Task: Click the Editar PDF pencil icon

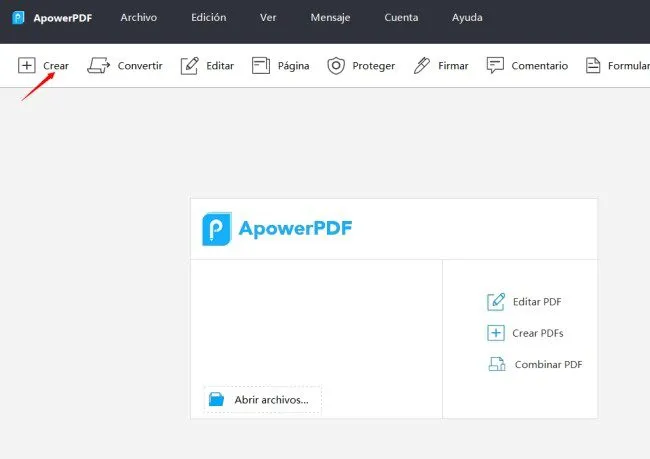Action: click(496, 301)
